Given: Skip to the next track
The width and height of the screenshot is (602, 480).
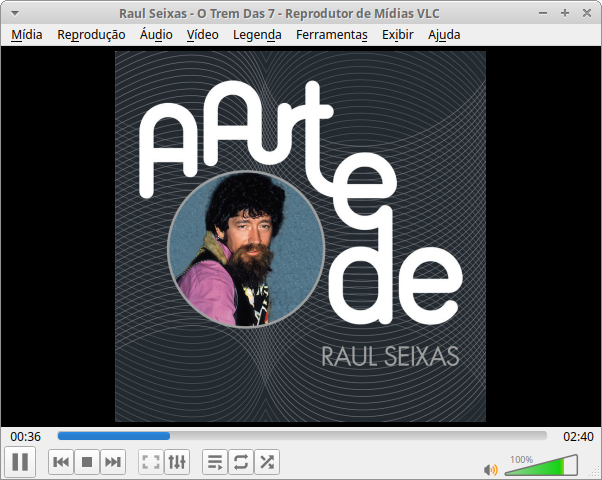Looking at the screenshot, I should pyautogui.click(x=113, y=462).
